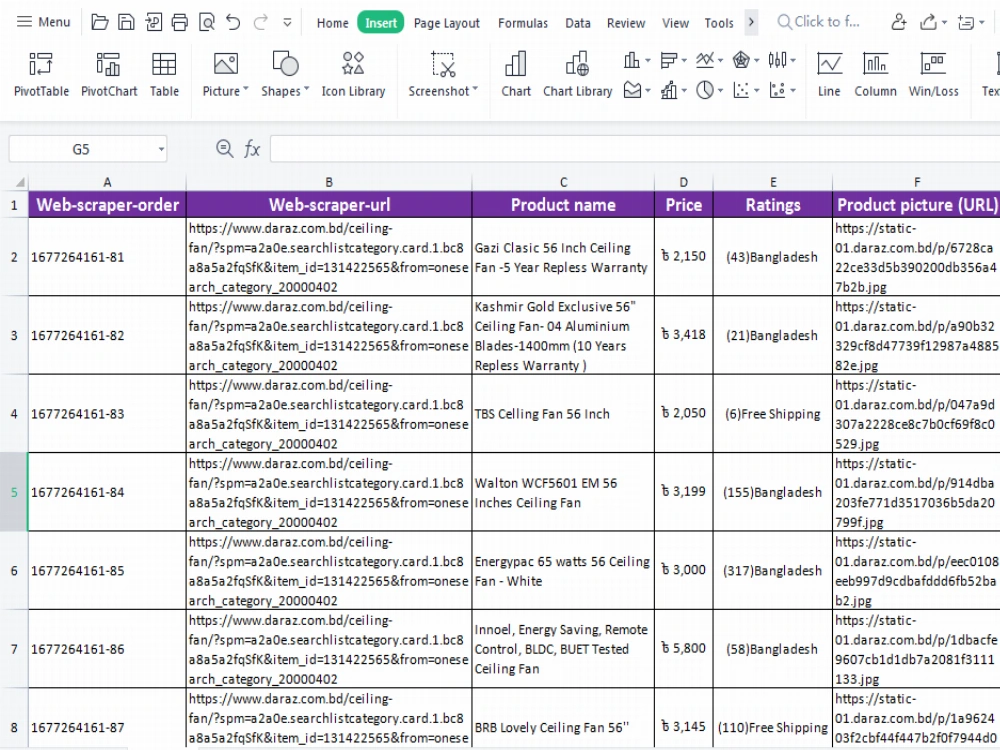This screenshot has width=1000, height=750.
Task: Open the Page Layout tab
Action: pyautogui.click(x=446, y=23)
